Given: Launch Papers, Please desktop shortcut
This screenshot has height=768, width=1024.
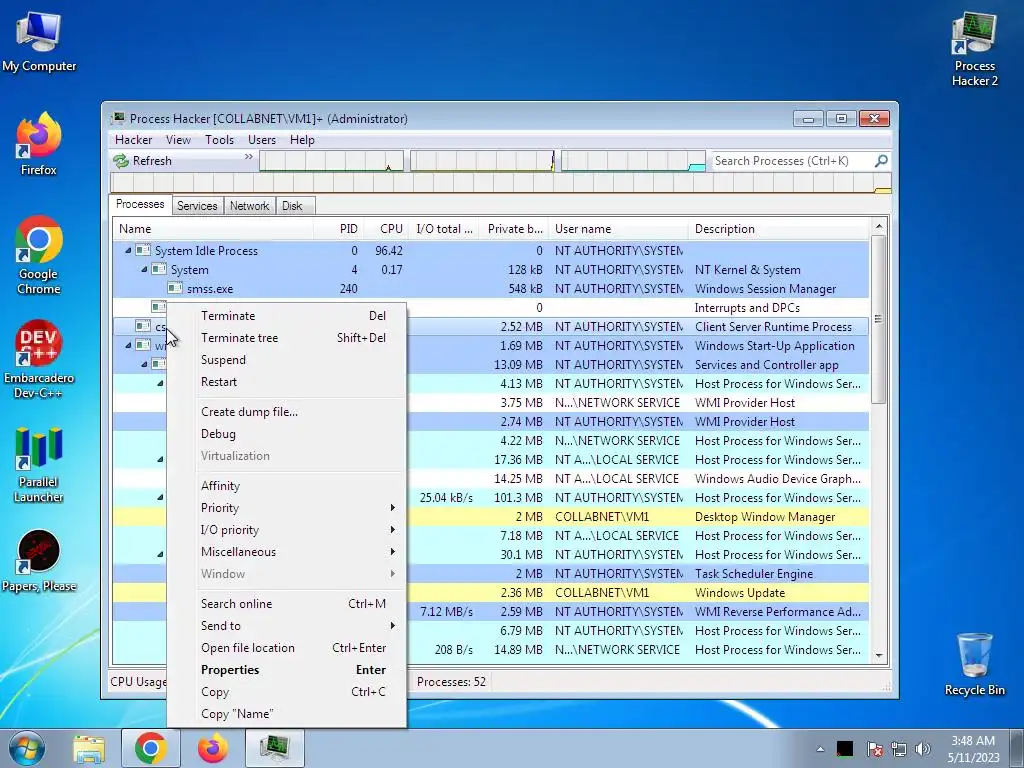Looking at the screenshot, I should 39,561.
